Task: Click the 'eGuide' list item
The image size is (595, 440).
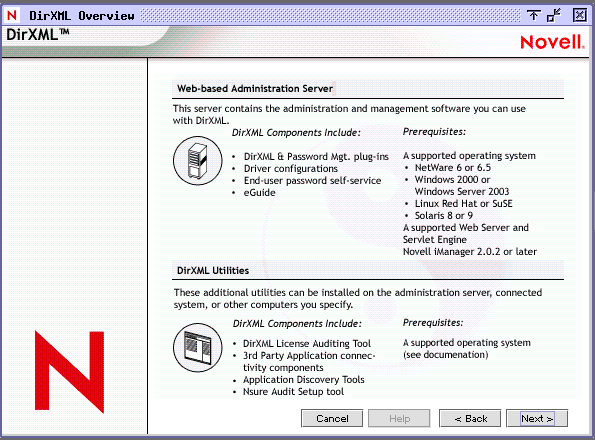Action: pyautogui.click(x=260, y=193)
